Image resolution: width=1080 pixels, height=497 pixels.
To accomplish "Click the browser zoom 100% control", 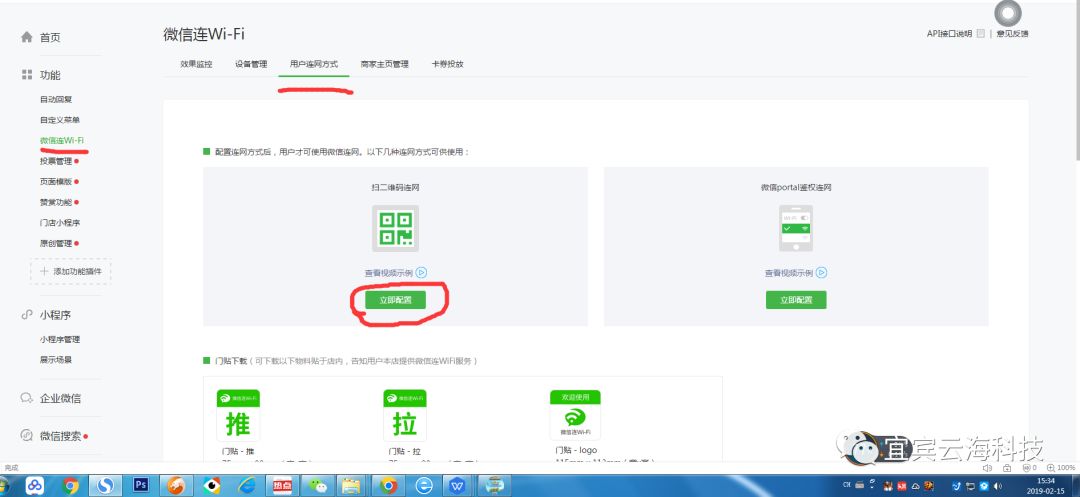I will click(x=1062, y=467).
